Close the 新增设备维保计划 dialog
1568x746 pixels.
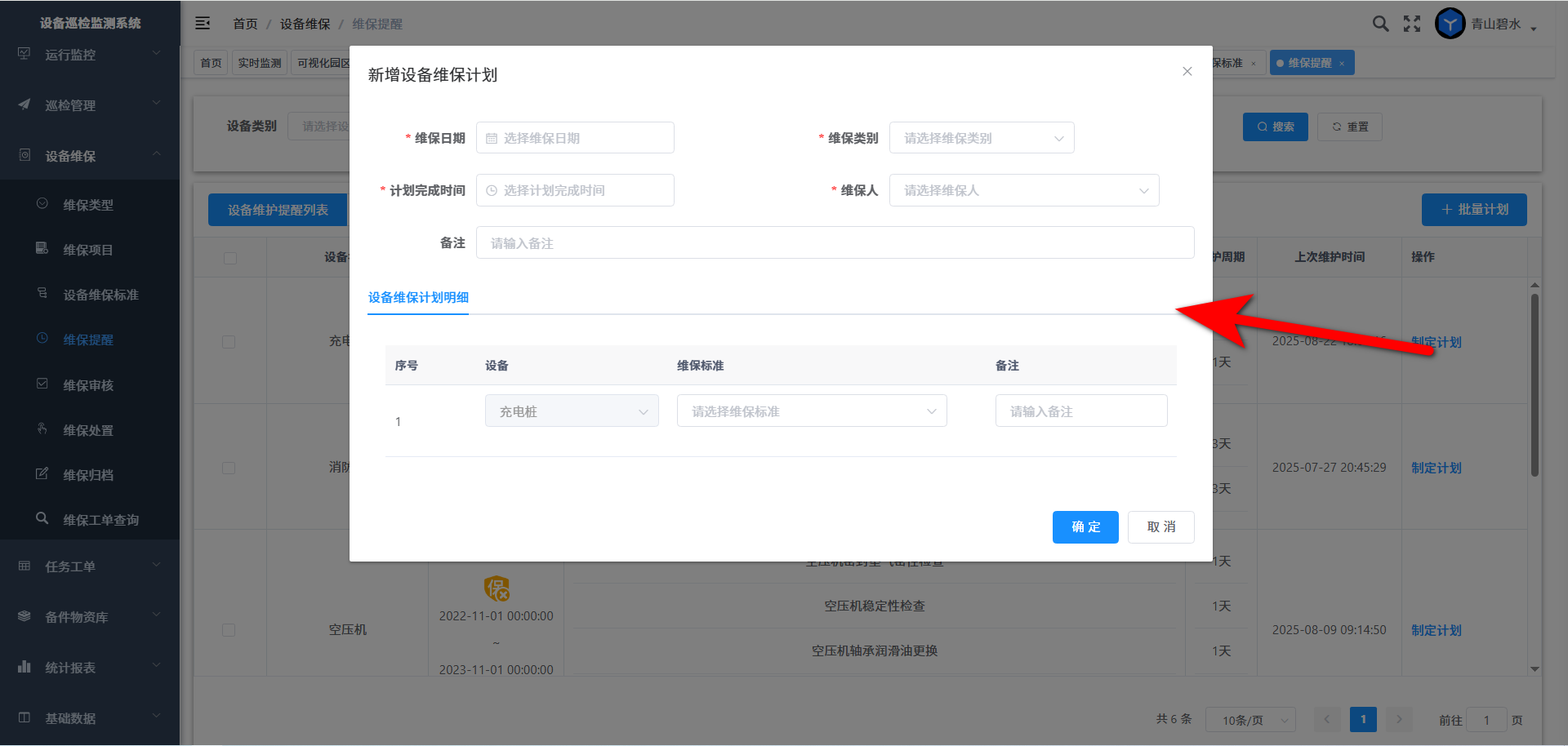pos(1187,72)
